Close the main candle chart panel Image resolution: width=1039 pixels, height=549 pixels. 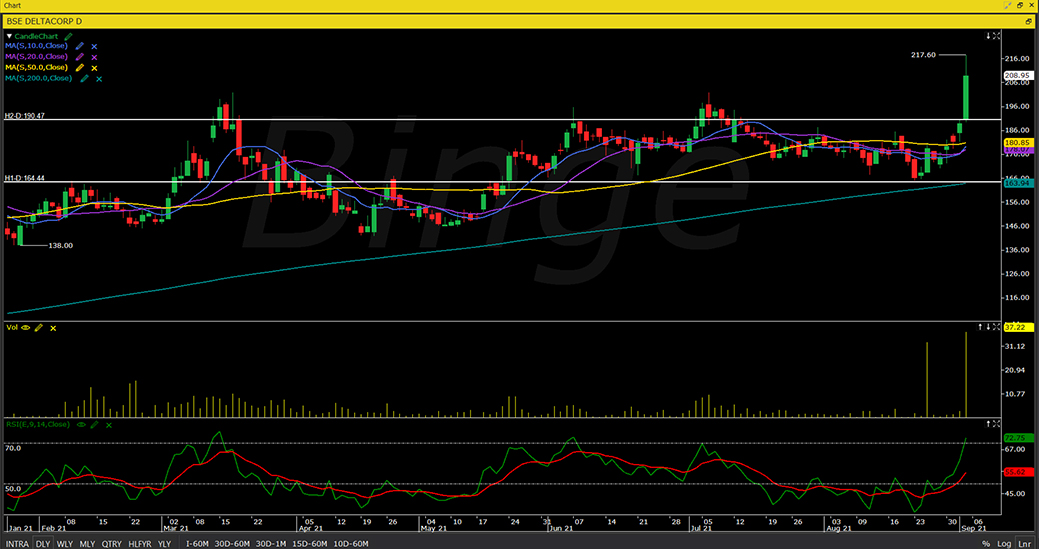pos(996,36)
